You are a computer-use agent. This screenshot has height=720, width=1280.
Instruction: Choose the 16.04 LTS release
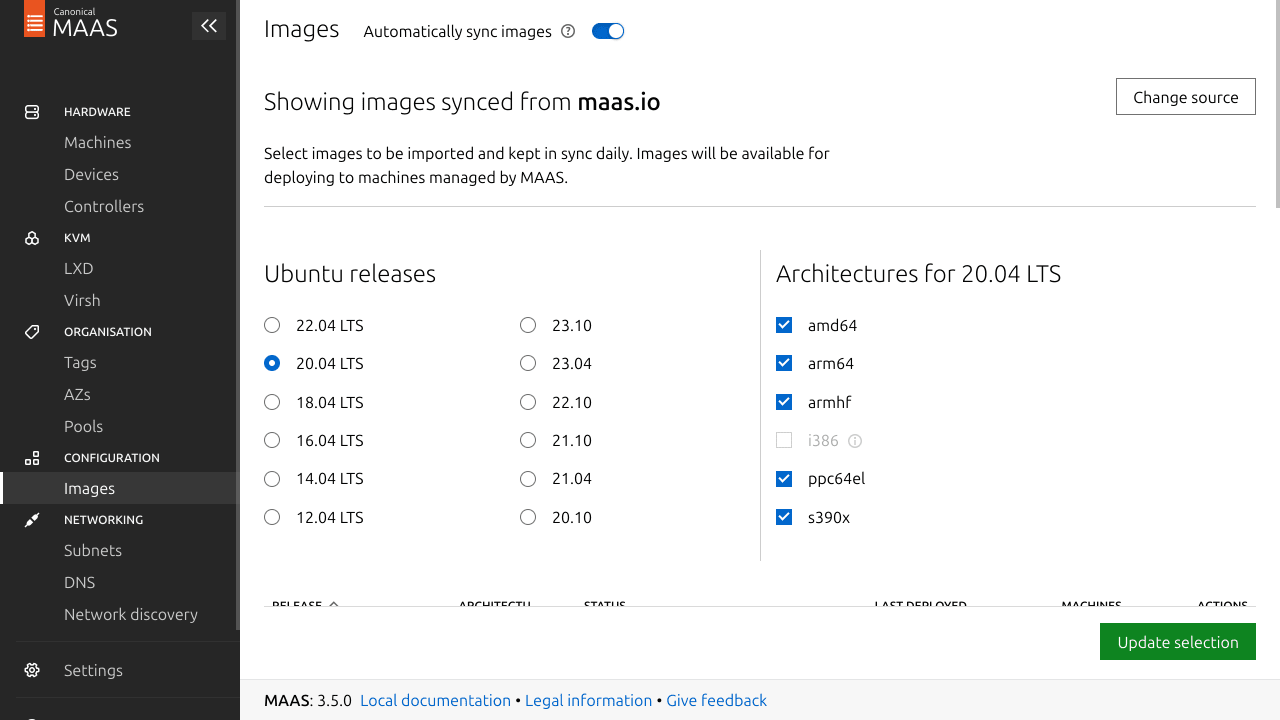click(272, 440)
